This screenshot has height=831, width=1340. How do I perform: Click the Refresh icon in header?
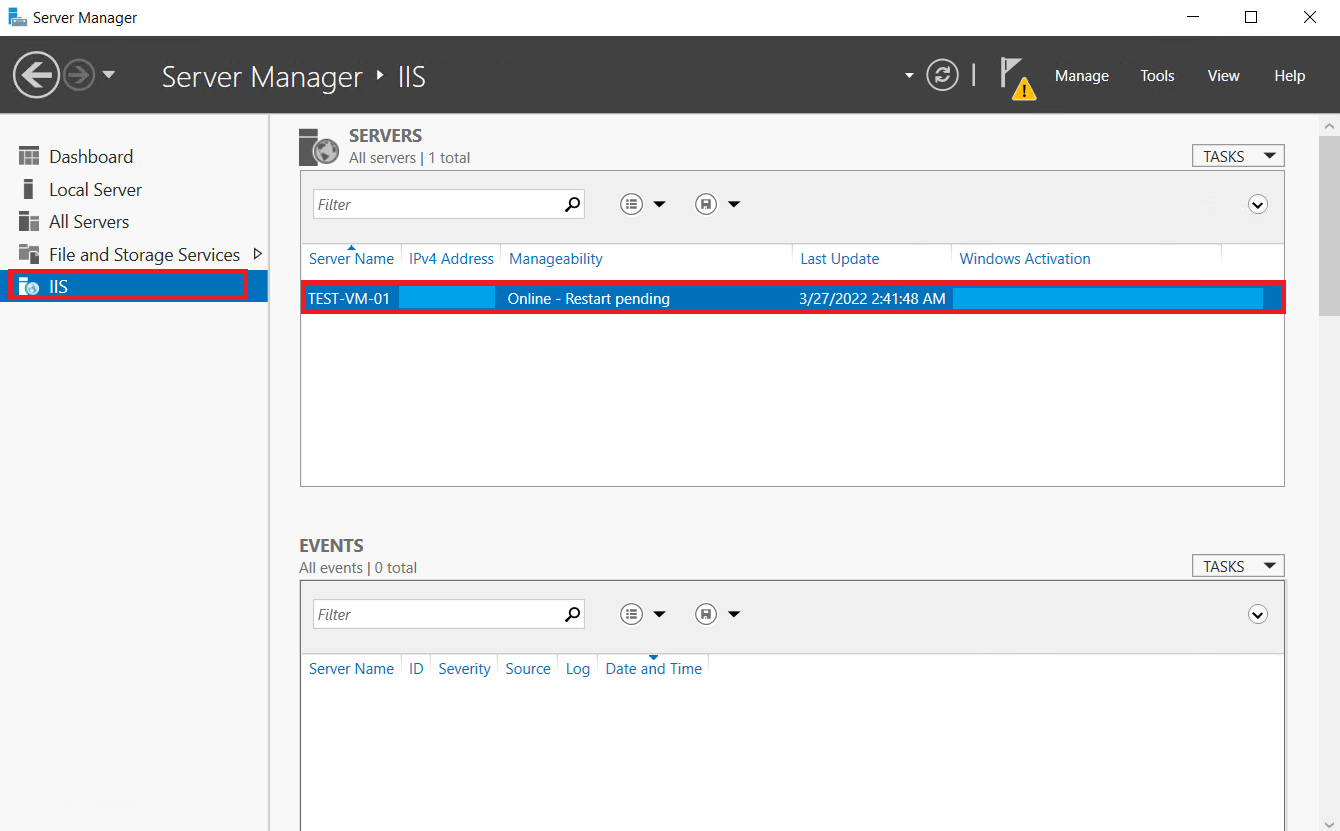click(x=942, y=75)
